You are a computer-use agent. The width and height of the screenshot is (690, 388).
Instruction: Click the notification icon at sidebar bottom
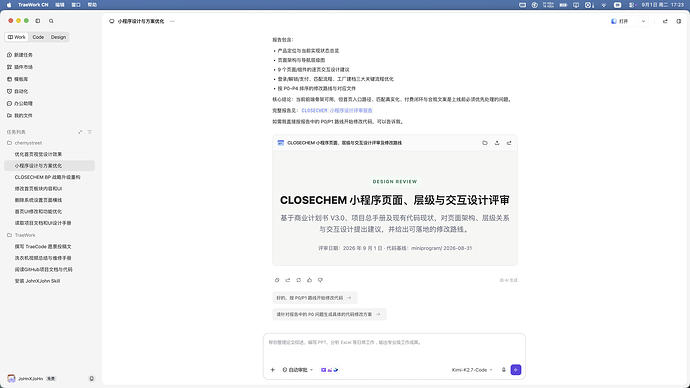tap(92, 378)
